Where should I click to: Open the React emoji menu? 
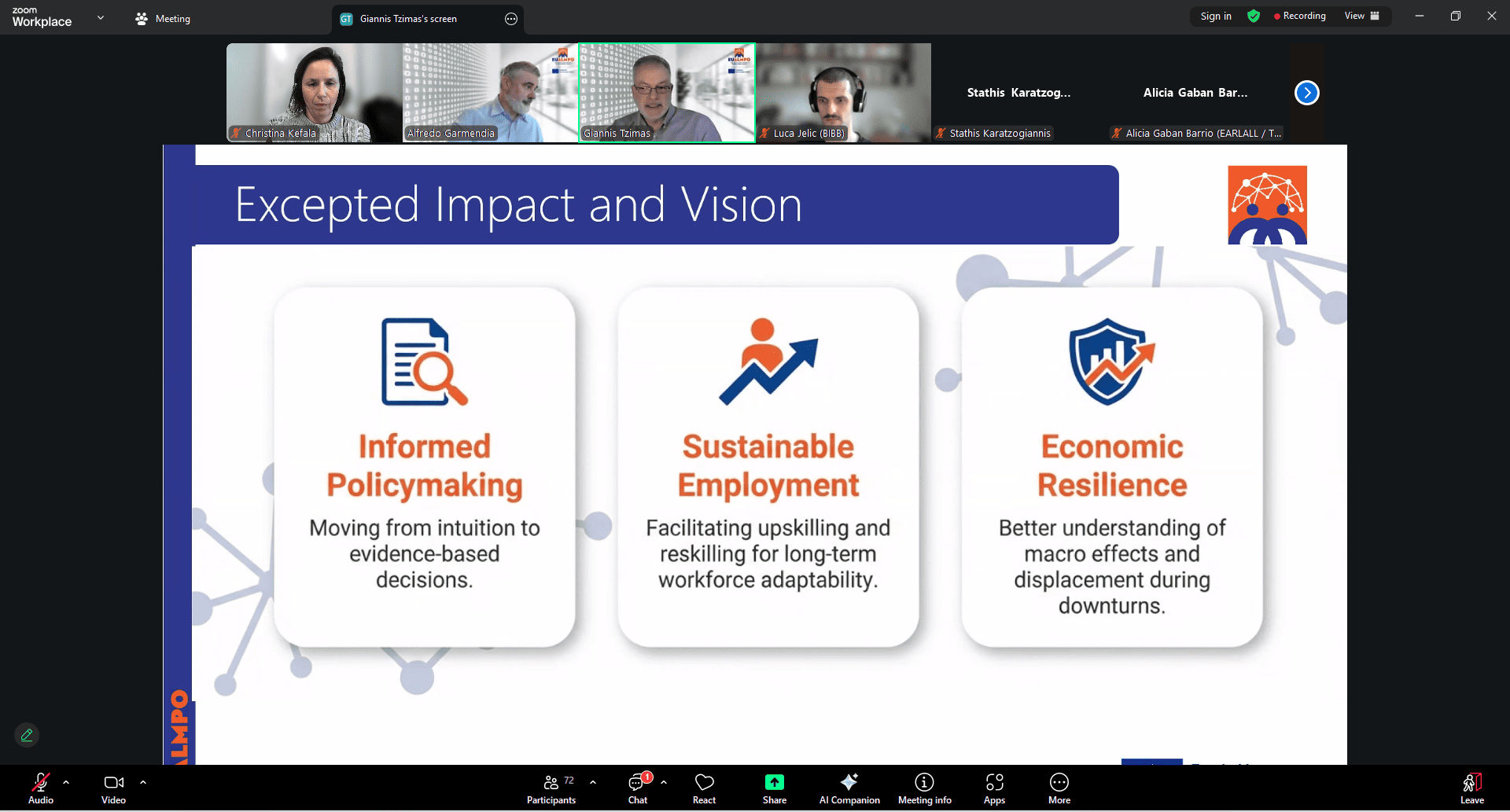704,788
